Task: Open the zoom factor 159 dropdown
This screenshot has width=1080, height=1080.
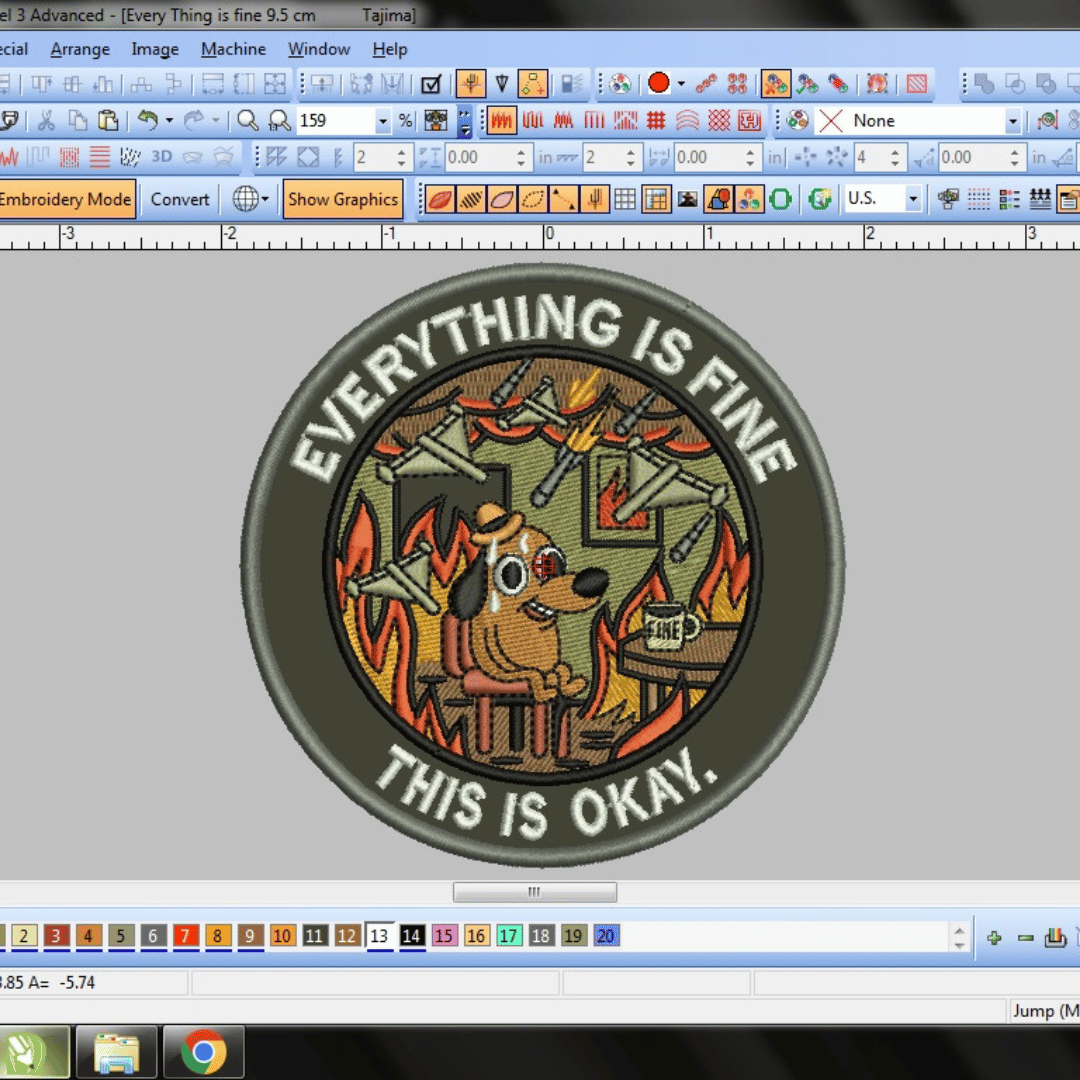Action: point(383,121)
